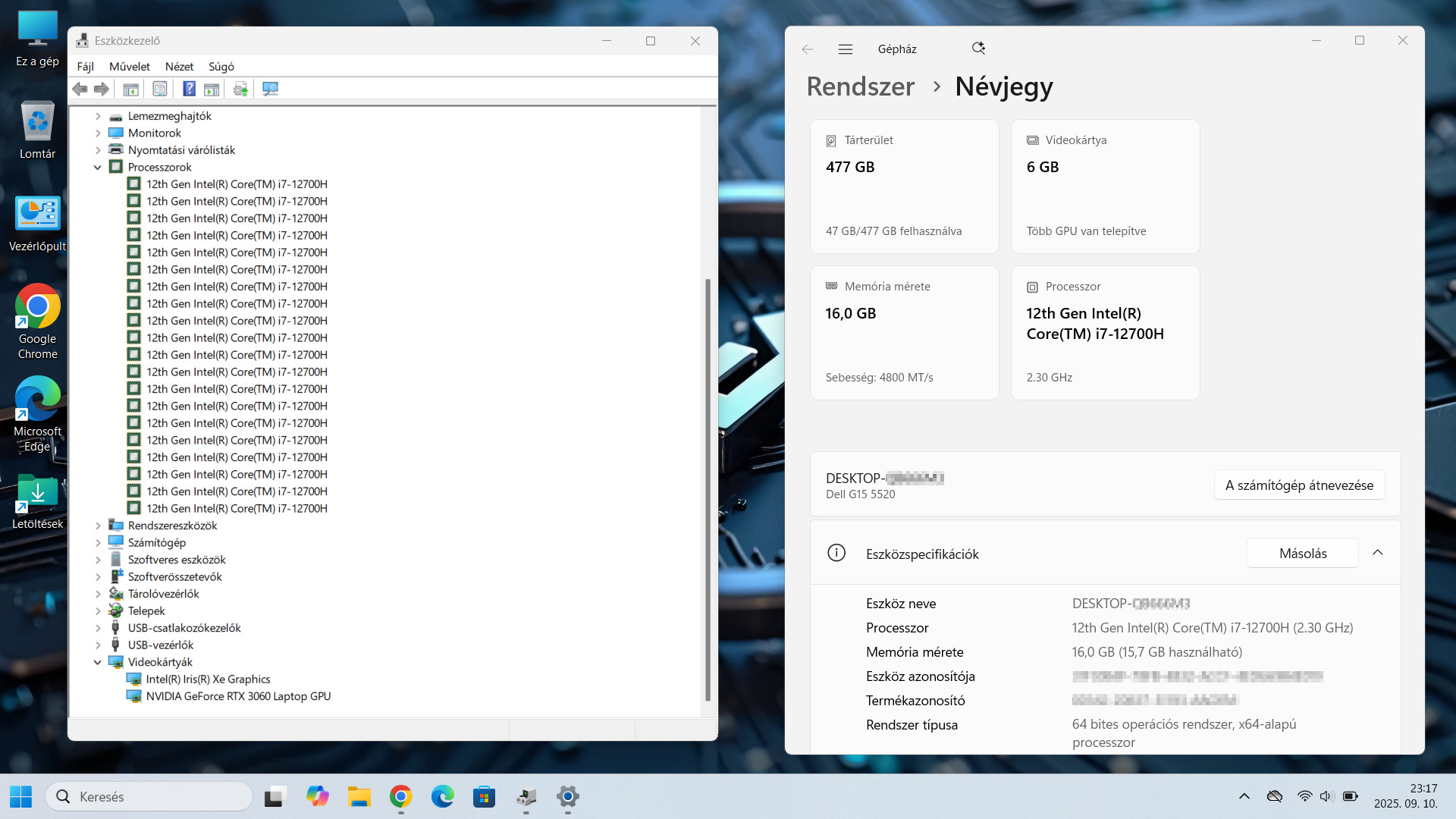Screen dimensions: 1456x819
Task: Select NVIDIA GeForce RTX 3060 Laptop GPU
Action: [x=238, y=696]
